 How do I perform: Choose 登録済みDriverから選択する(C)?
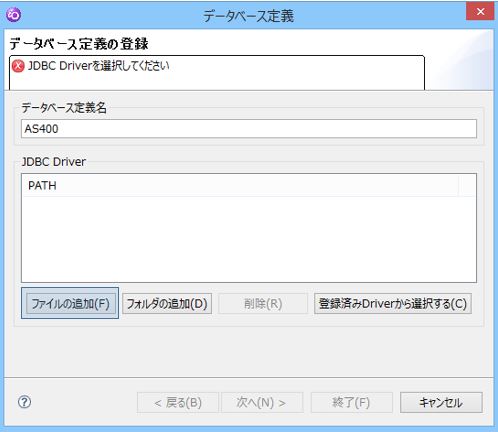[393, 303]
